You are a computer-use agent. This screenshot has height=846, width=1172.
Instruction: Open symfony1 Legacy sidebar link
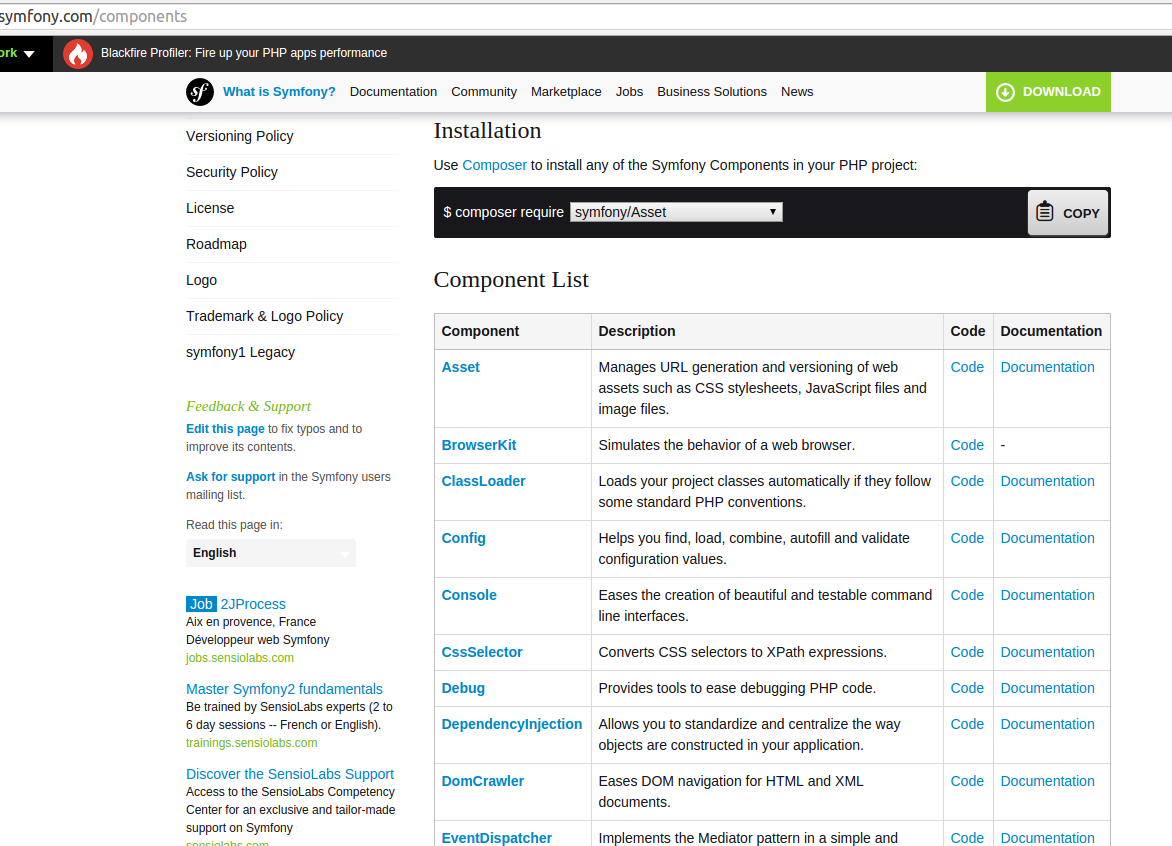coord(240,352)
